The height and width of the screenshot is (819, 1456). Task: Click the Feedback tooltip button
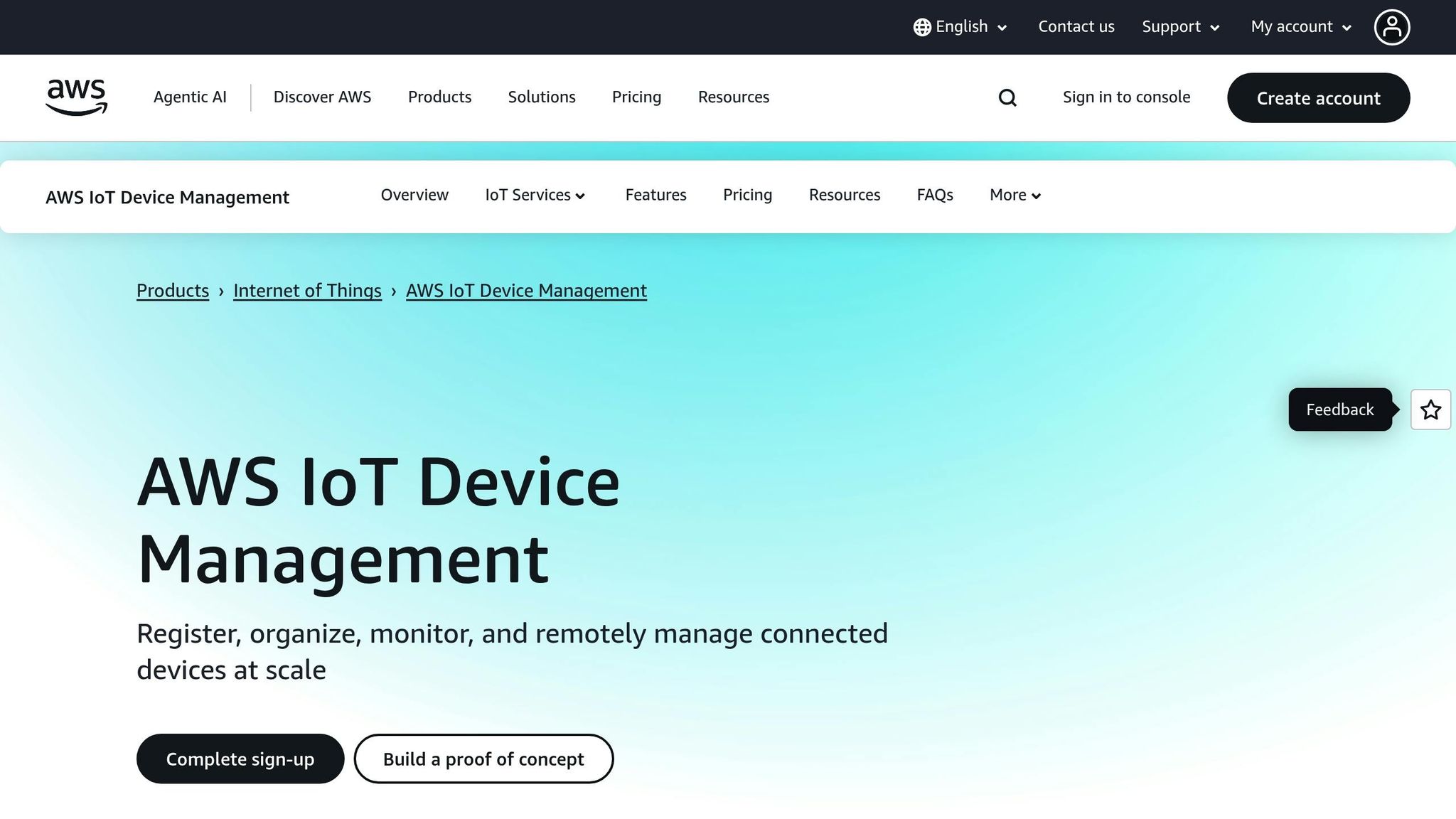(x=1340, y=409)
